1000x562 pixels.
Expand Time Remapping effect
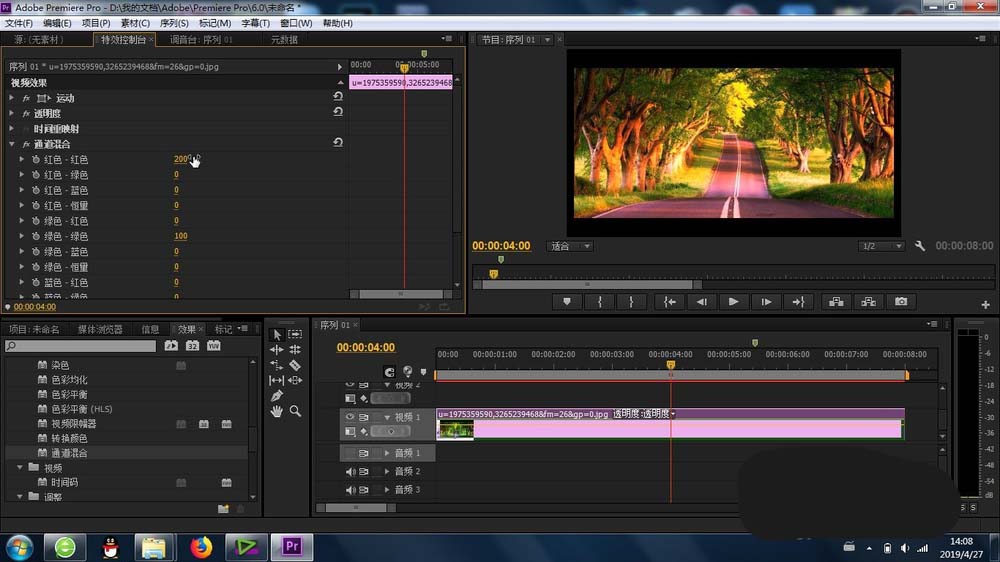11,128
